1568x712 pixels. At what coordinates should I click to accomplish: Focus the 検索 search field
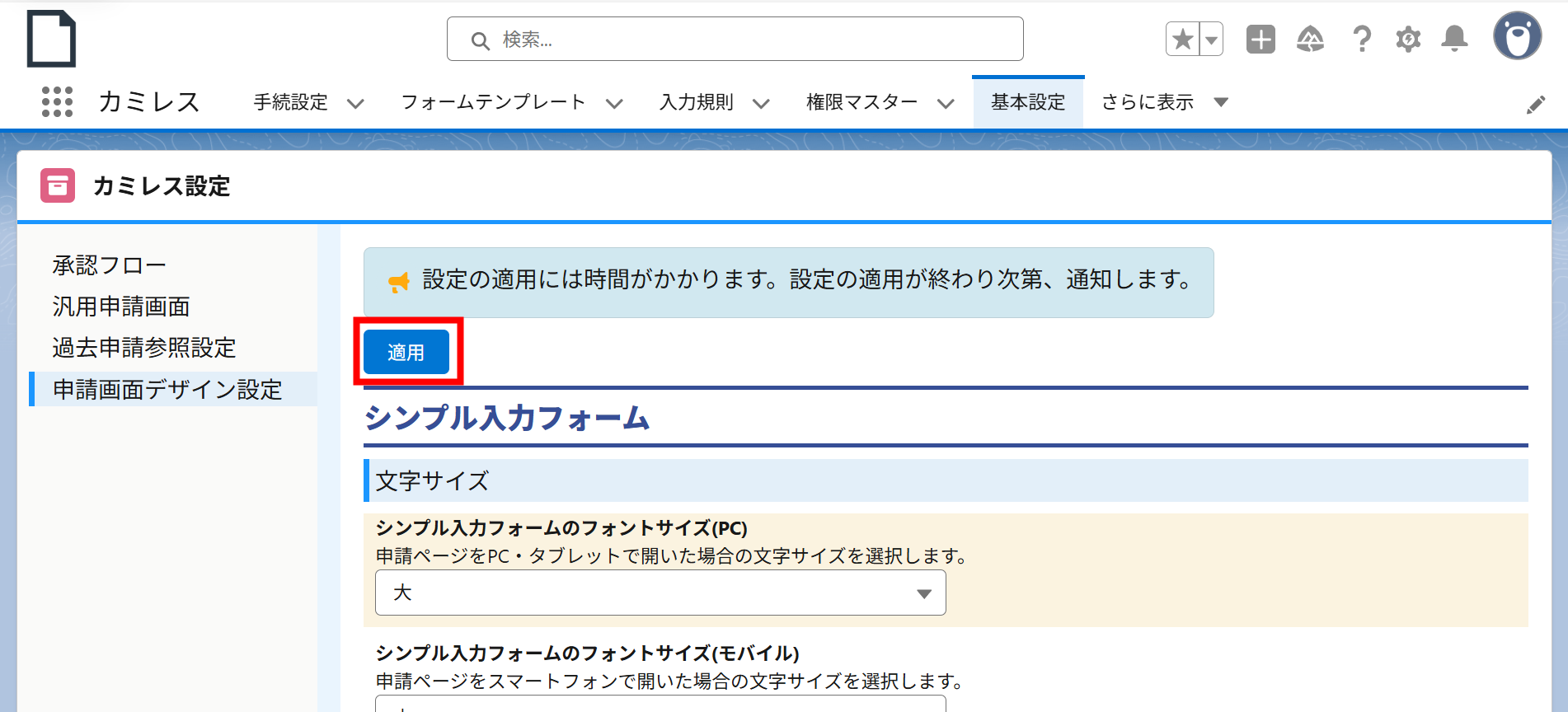point(735,39)
